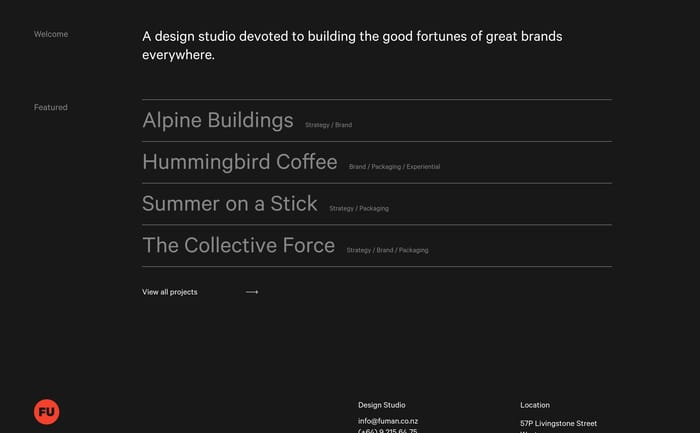Click the phone number under Design Studio
Screen dimensions: 700x433
[388, 431]
